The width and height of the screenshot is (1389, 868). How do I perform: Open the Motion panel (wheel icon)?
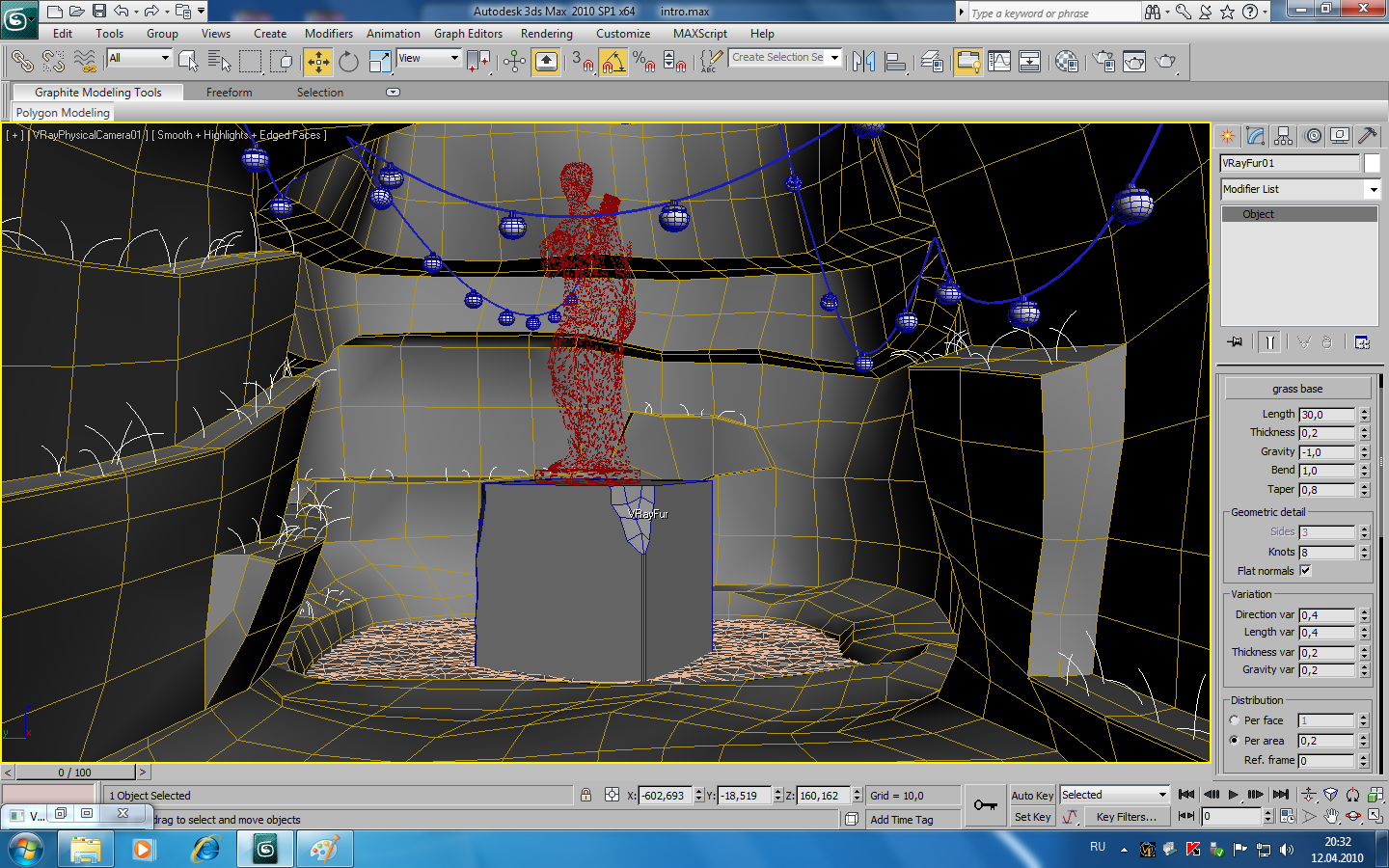pos(1313,135)
